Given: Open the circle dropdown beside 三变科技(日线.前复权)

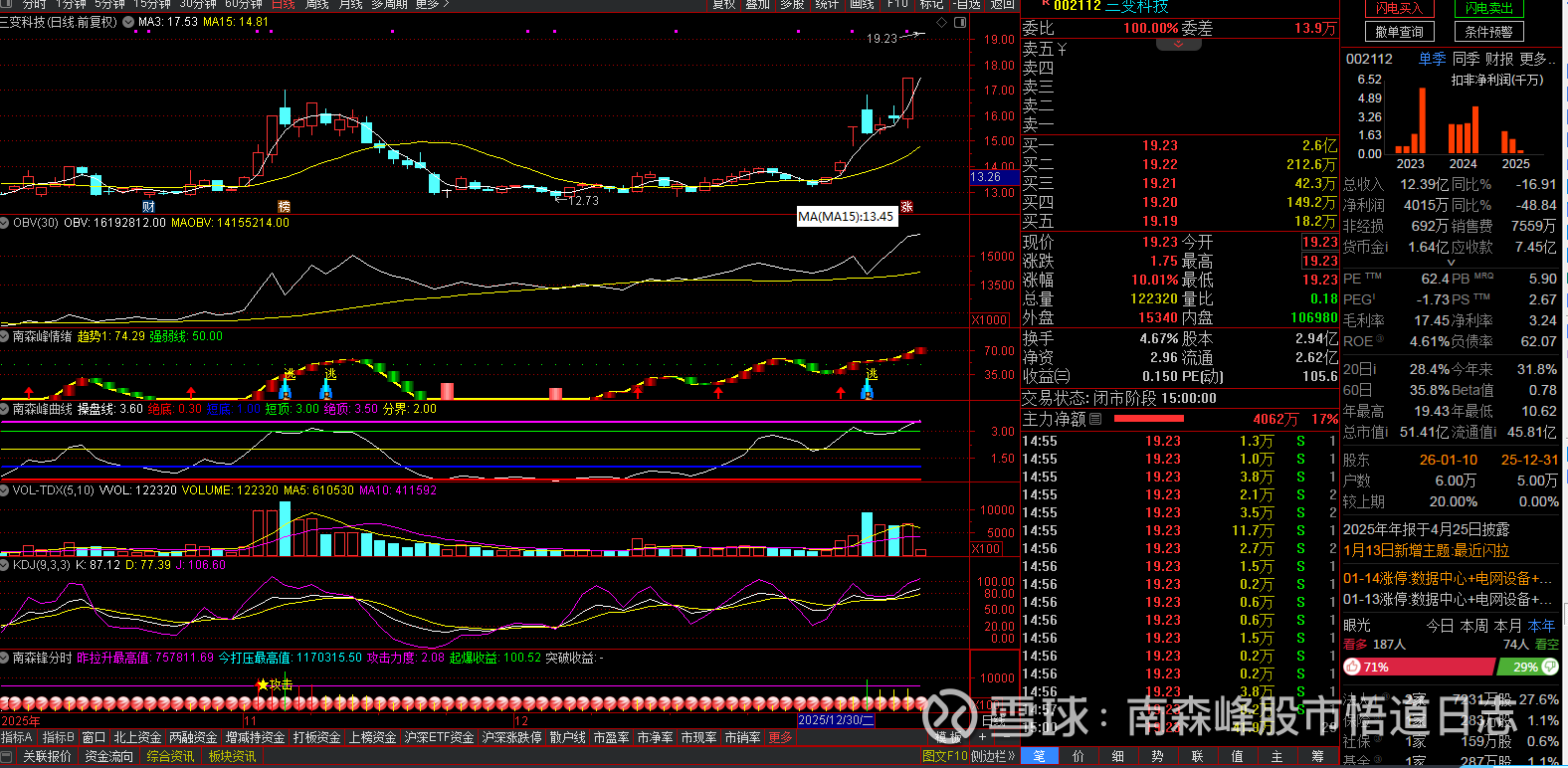Looking at the screenshot, I should pyautogui.click(x=128, y=22).
